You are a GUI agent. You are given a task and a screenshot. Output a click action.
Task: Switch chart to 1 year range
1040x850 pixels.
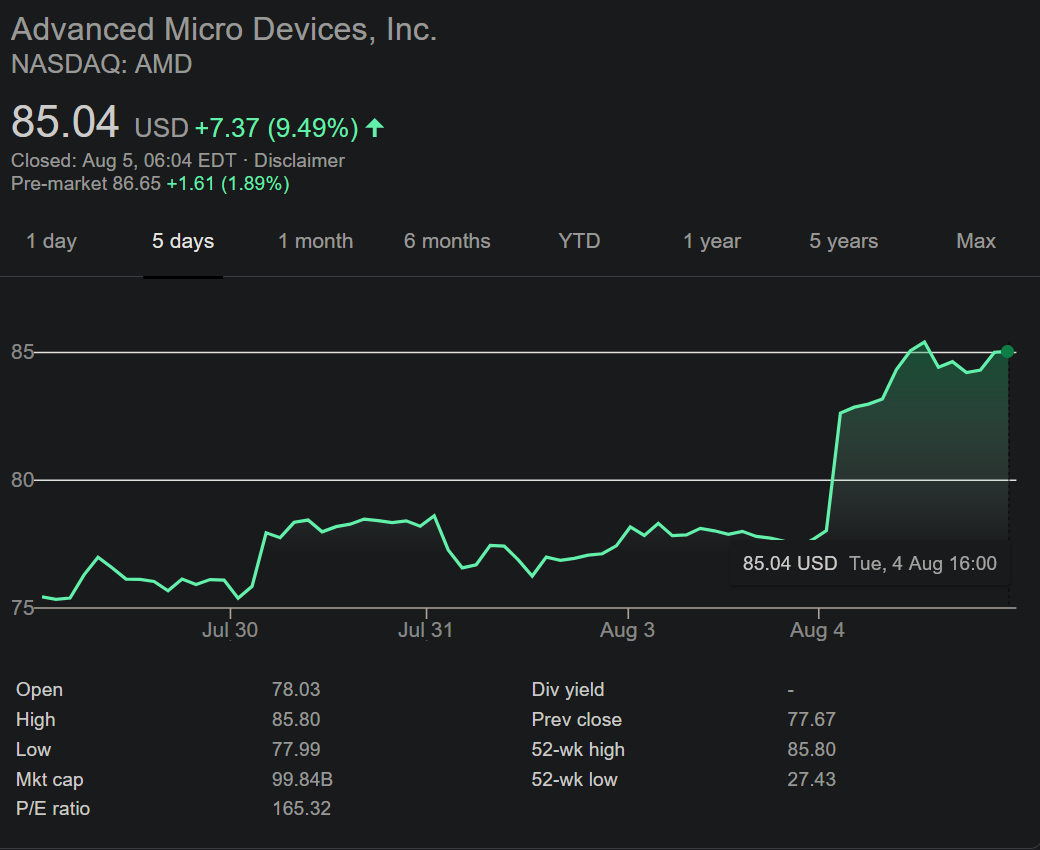(x=712, y=241)
